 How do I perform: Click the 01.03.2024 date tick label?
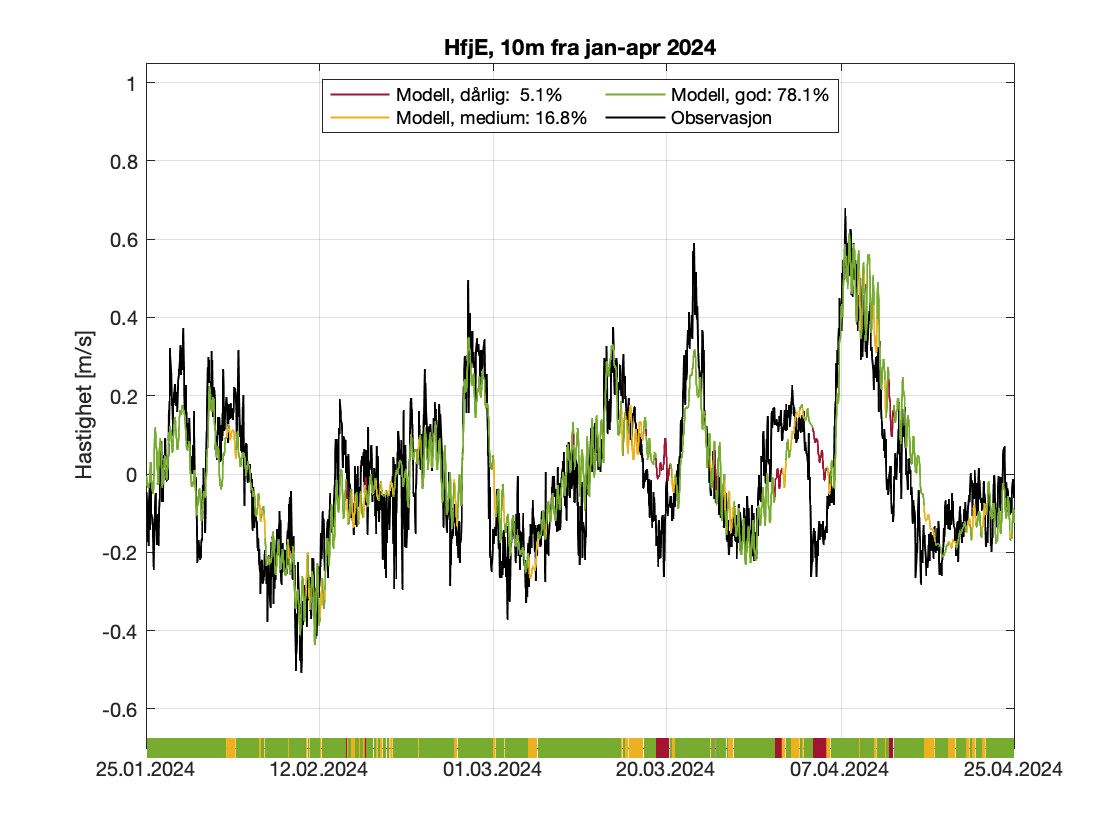(x=493, y=770)
